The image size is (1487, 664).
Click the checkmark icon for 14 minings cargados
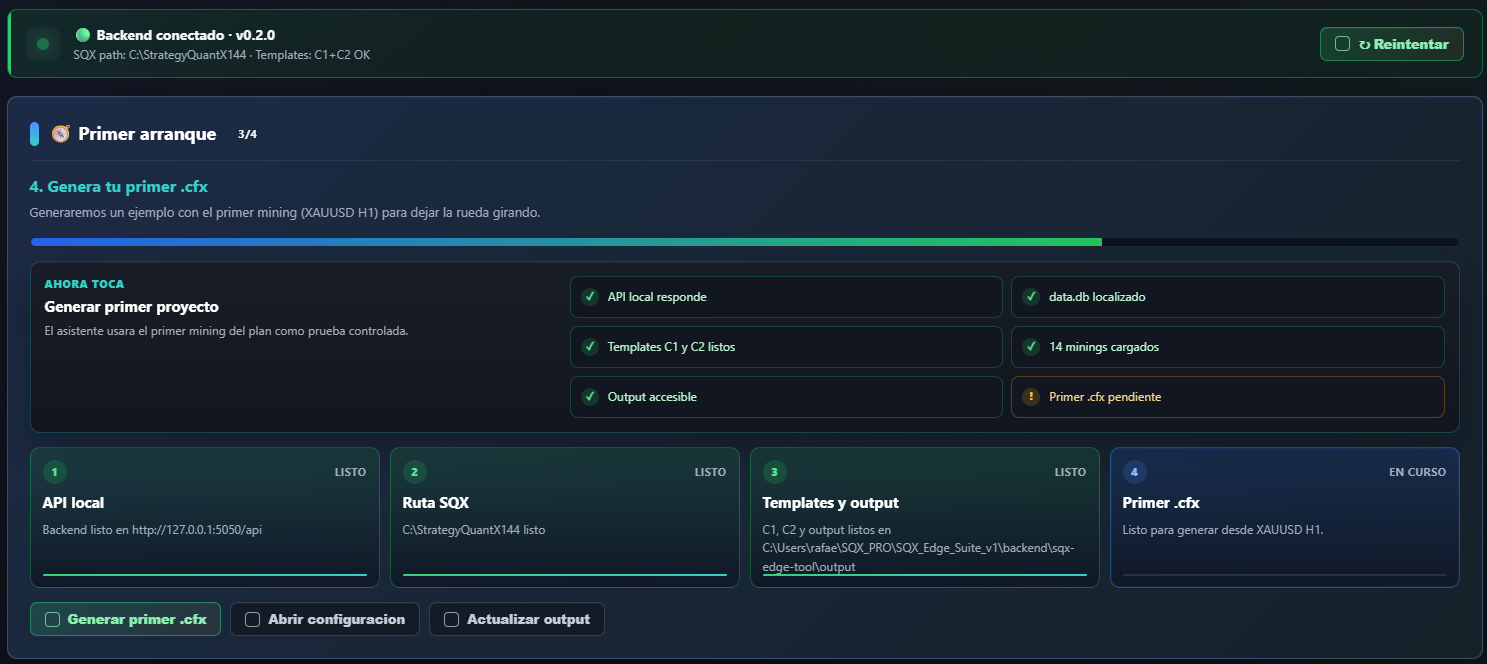click(1031, 347)
